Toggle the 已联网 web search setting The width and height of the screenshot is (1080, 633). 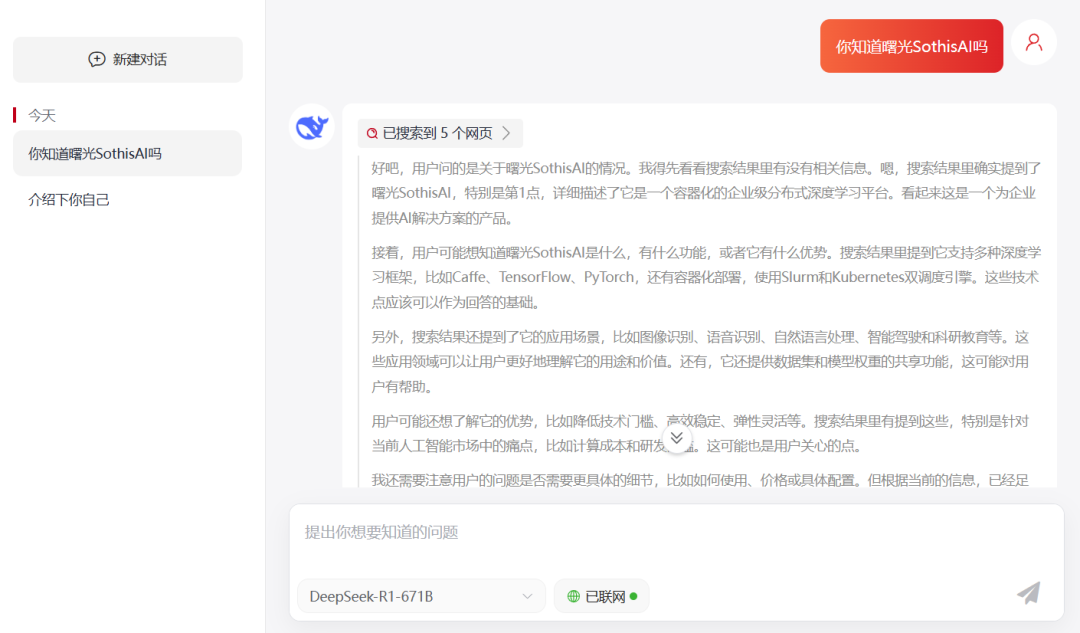point(601,595)
